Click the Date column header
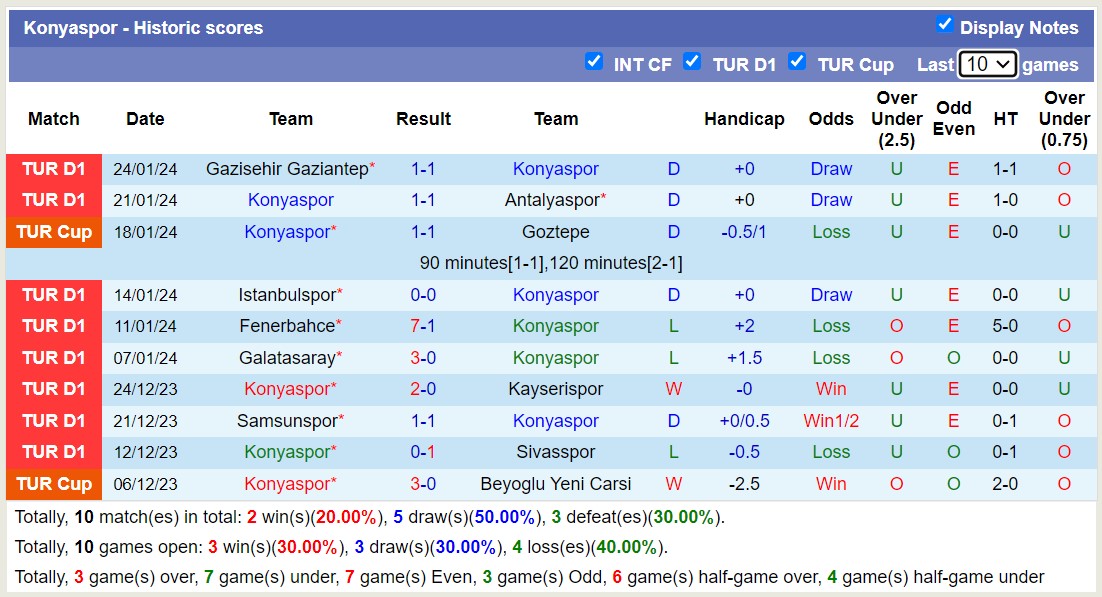The width and height of the screenshot is (1102, 597). [x=145, y=118]
